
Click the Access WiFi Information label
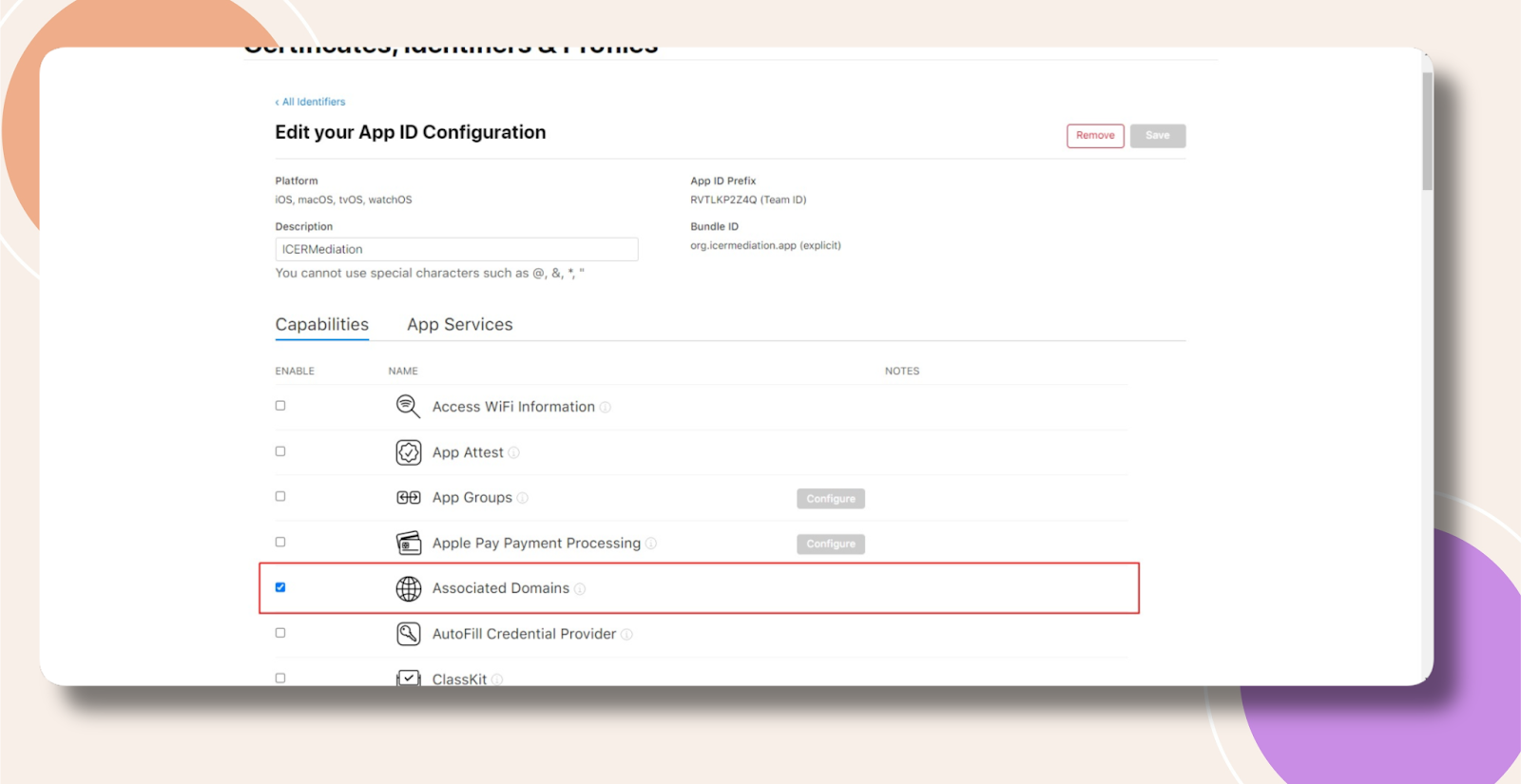pos(513,407)
